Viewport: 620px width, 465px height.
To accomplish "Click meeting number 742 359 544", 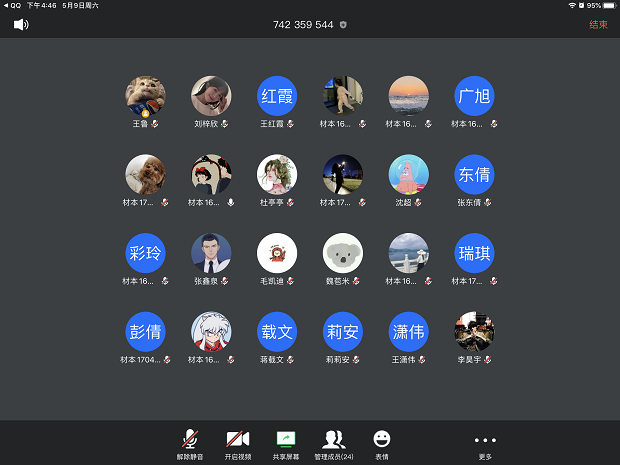I will pos(303,24).
